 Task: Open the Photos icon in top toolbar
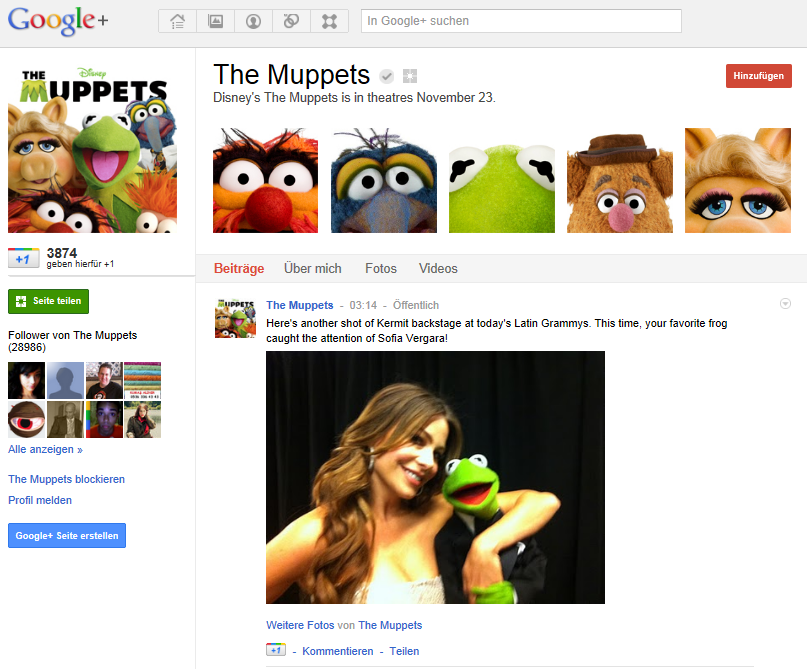click(x=215, y=21)
